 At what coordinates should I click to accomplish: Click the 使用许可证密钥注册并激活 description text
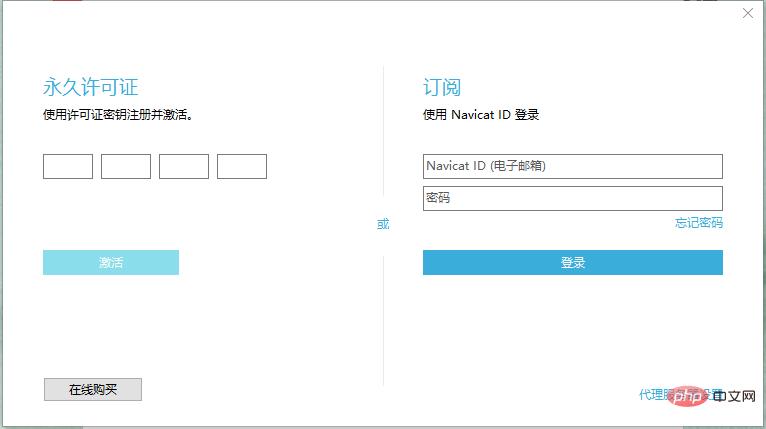(x=118, y=115)
